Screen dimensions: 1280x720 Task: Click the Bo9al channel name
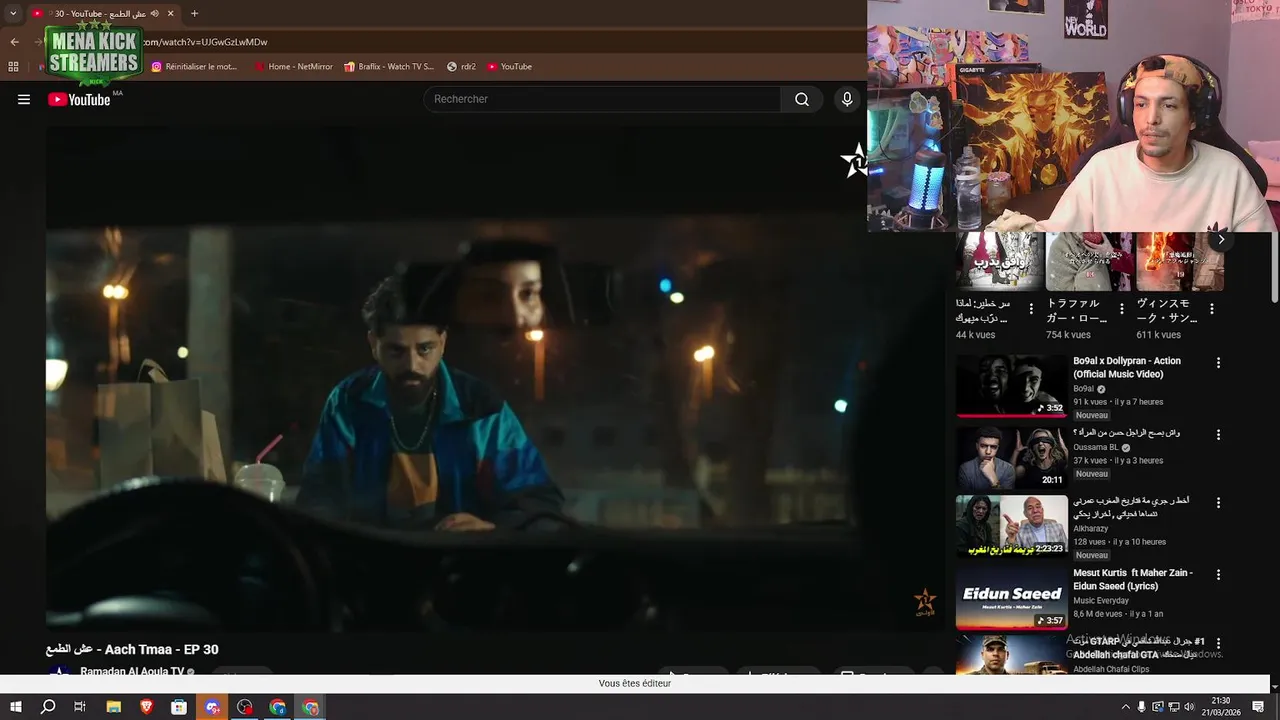1083,389
